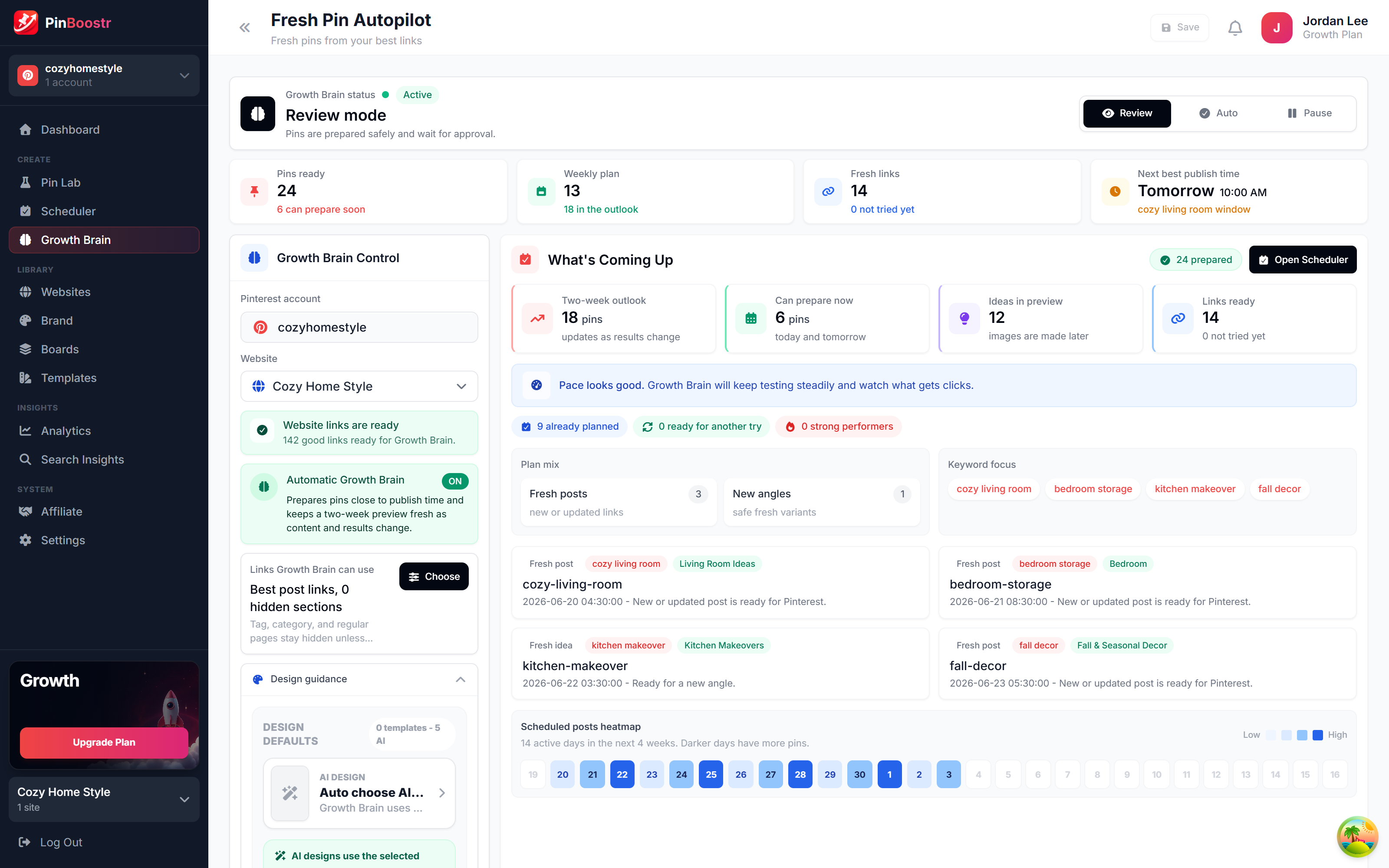Click the Next best publish time clock icon
The width and height of the screenshot is (1389, 868).
1115,191
